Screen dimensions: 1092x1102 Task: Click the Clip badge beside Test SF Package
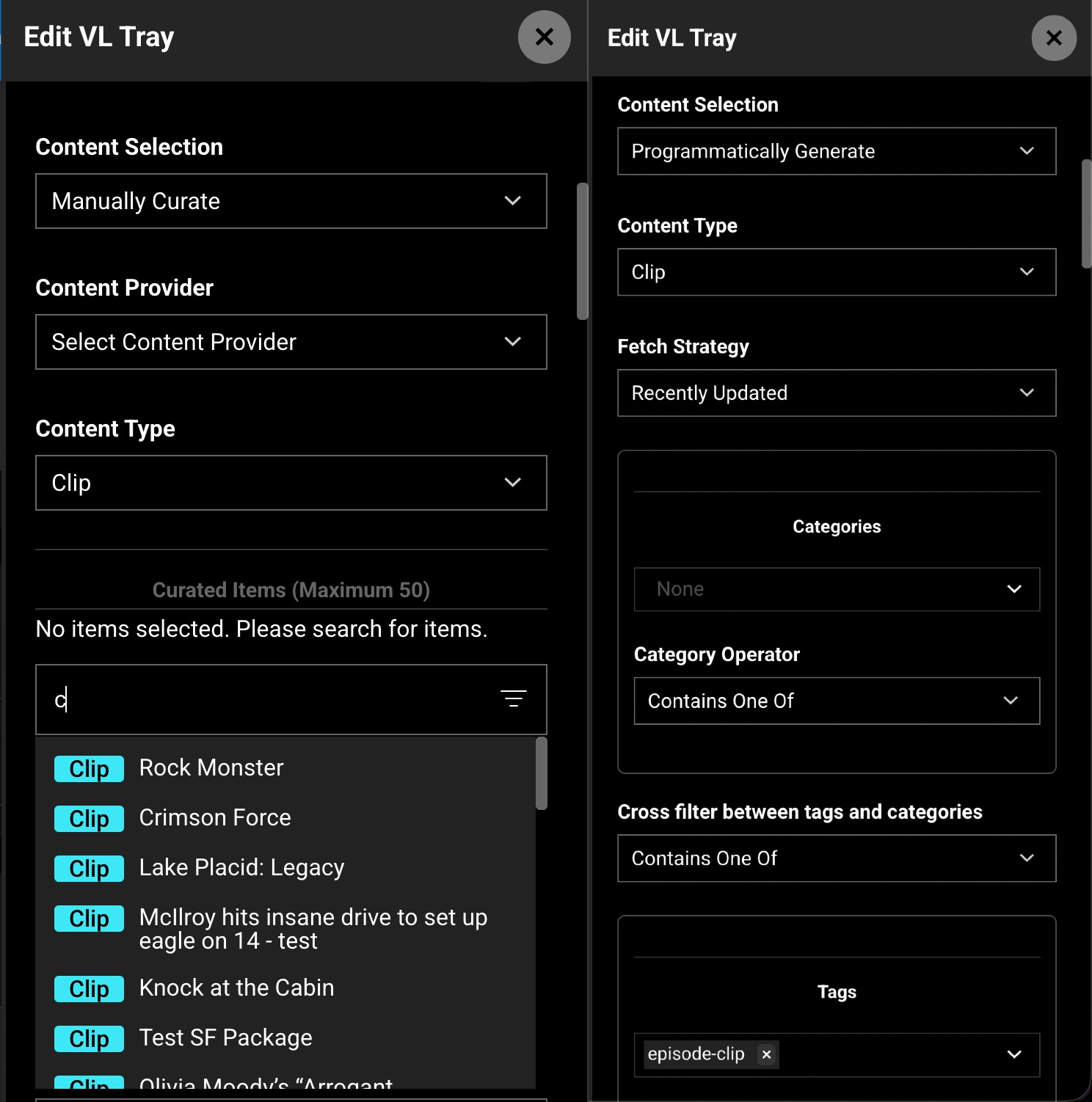(89, 1038)
